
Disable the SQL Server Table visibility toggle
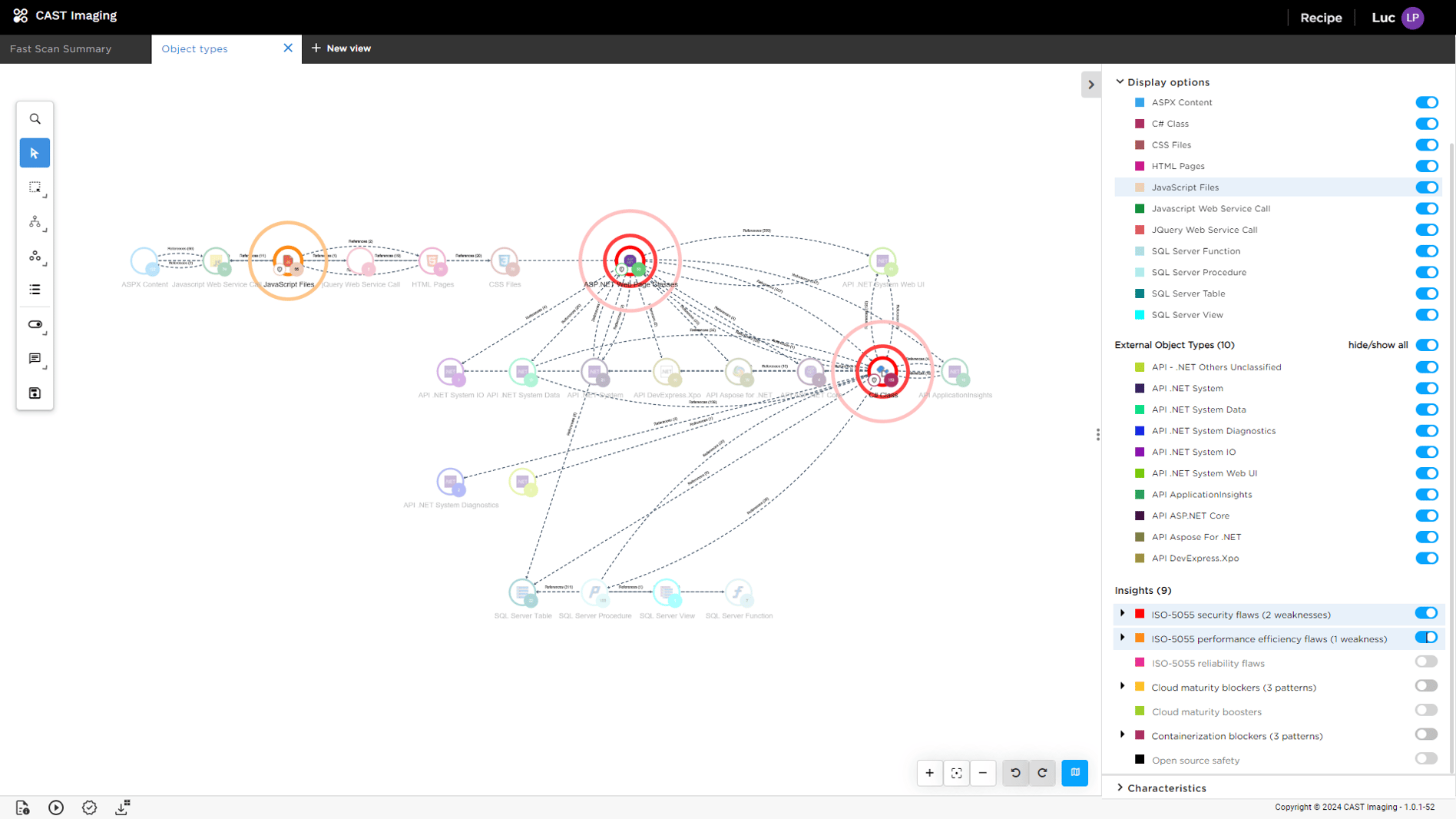pyautogui.click(x=1427, y=293)
